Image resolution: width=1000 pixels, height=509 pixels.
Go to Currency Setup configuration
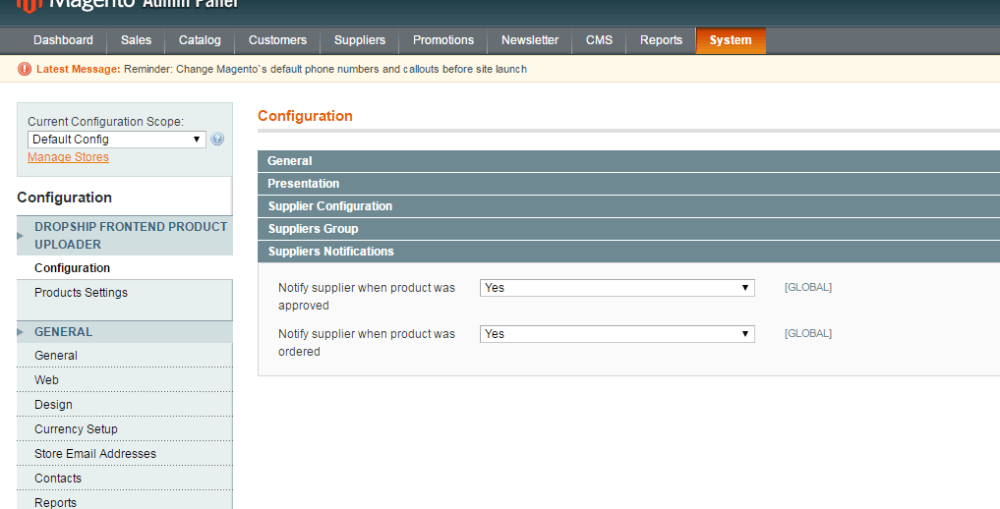[x=76, y=429]
